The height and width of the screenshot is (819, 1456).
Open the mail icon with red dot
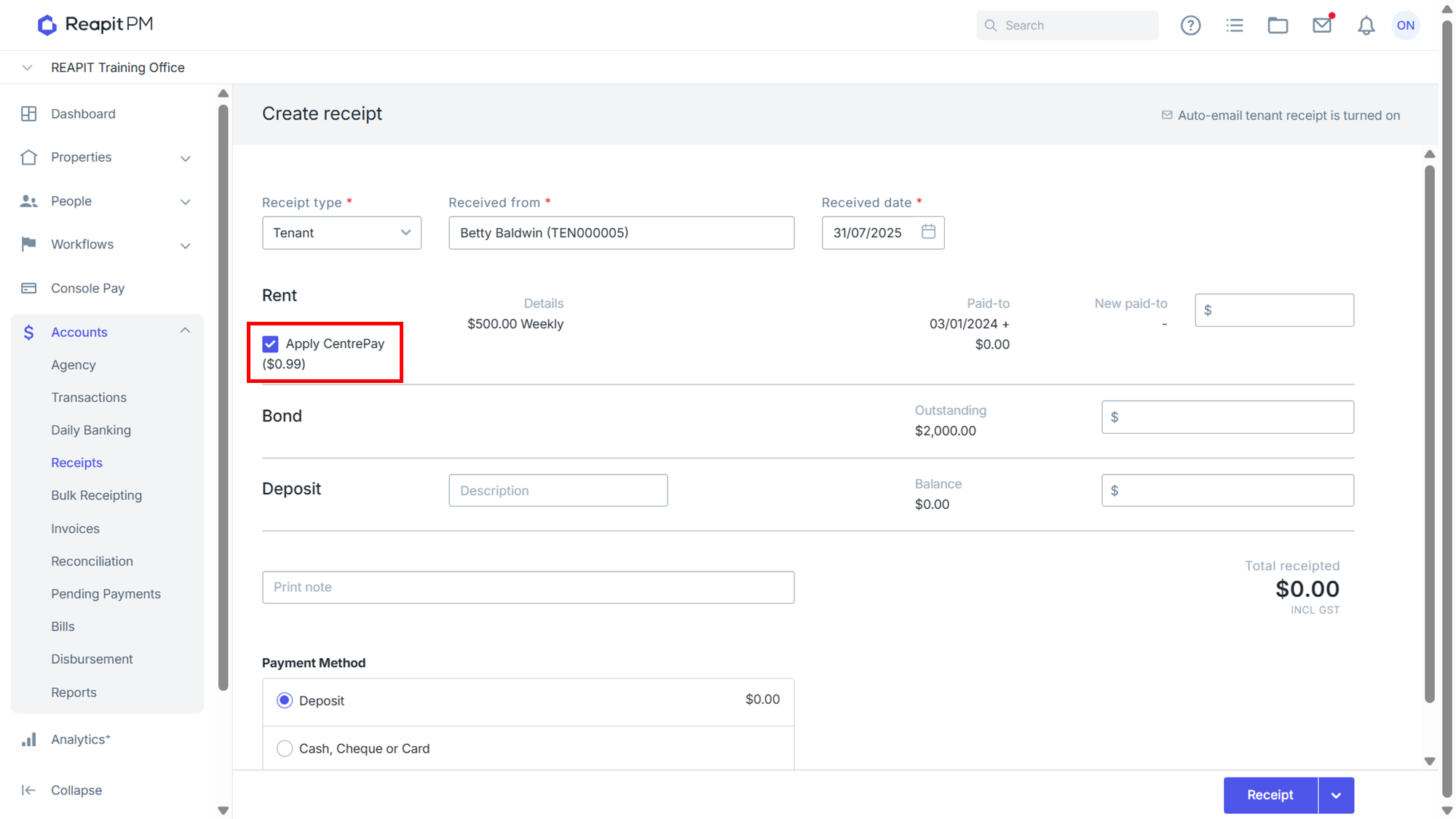point(1322,25)
